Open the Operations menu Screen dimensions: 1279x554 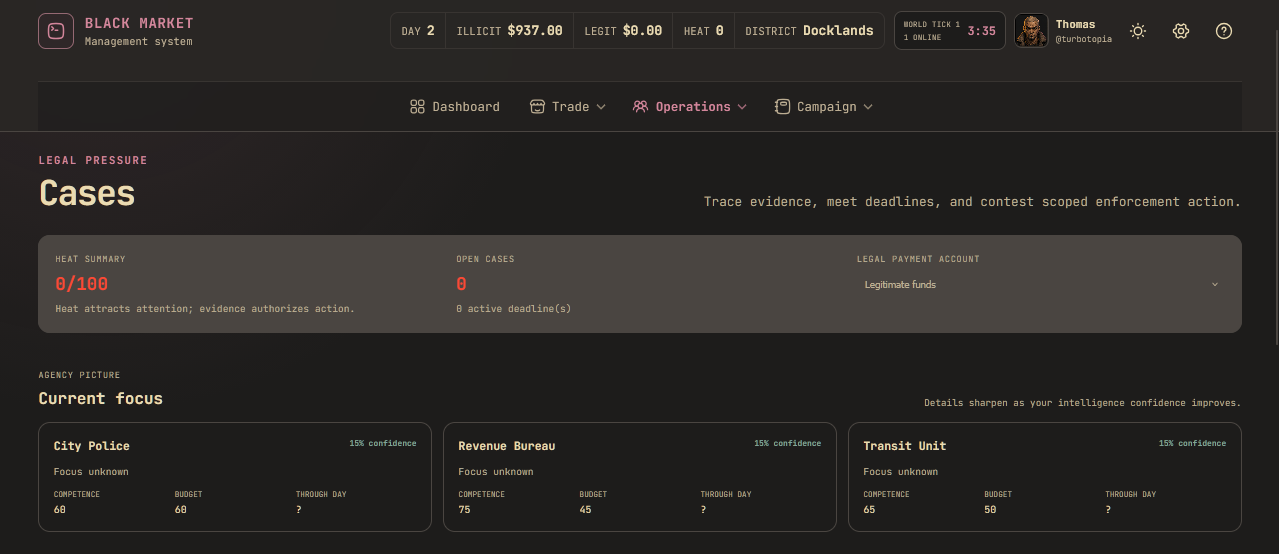click(690, 107)
